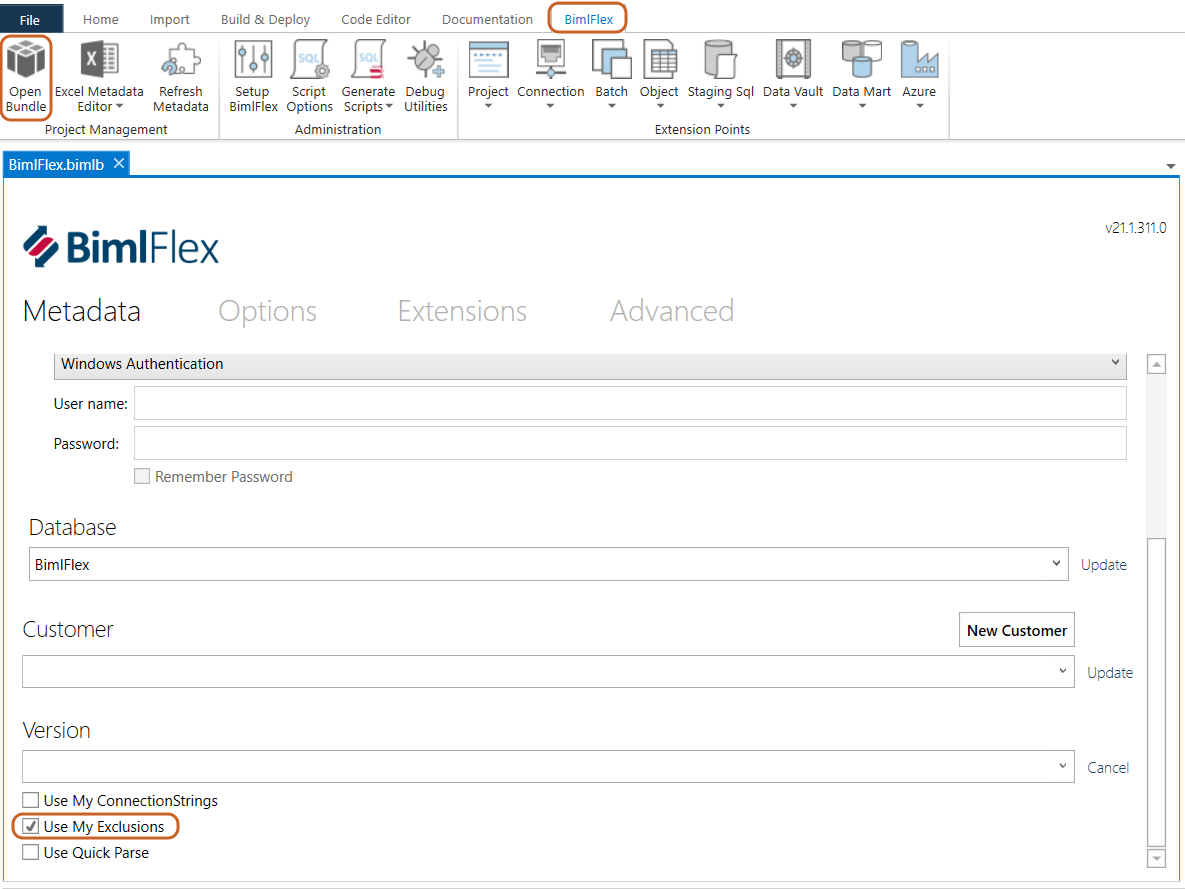Screen dimensions: 1185x889
Task: Click in the User name field
Action: coord(630,403)
